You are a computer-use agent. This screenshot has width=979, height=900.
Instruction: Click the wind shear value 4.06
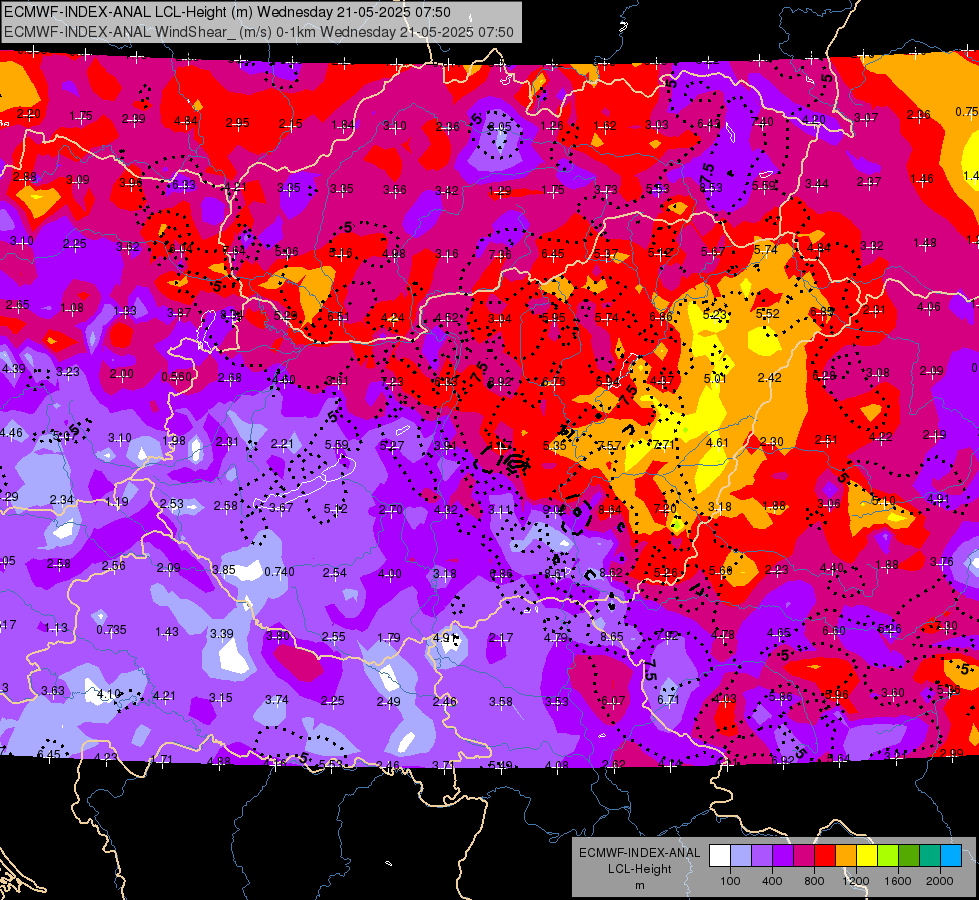click(928, 307)
